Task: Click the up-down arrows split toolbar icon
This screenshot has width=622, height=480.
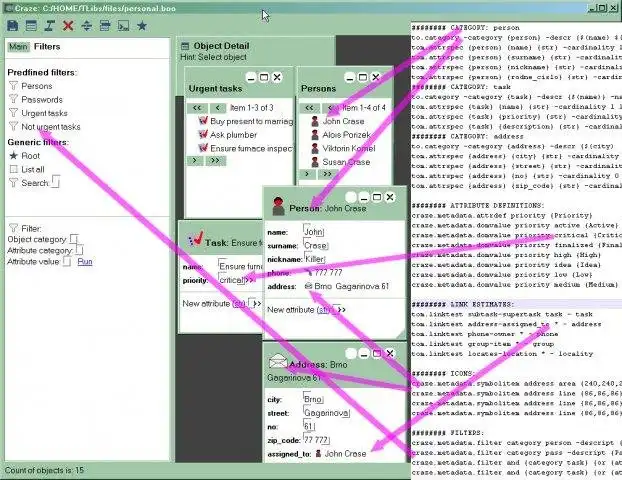Action: coord(86,26)
